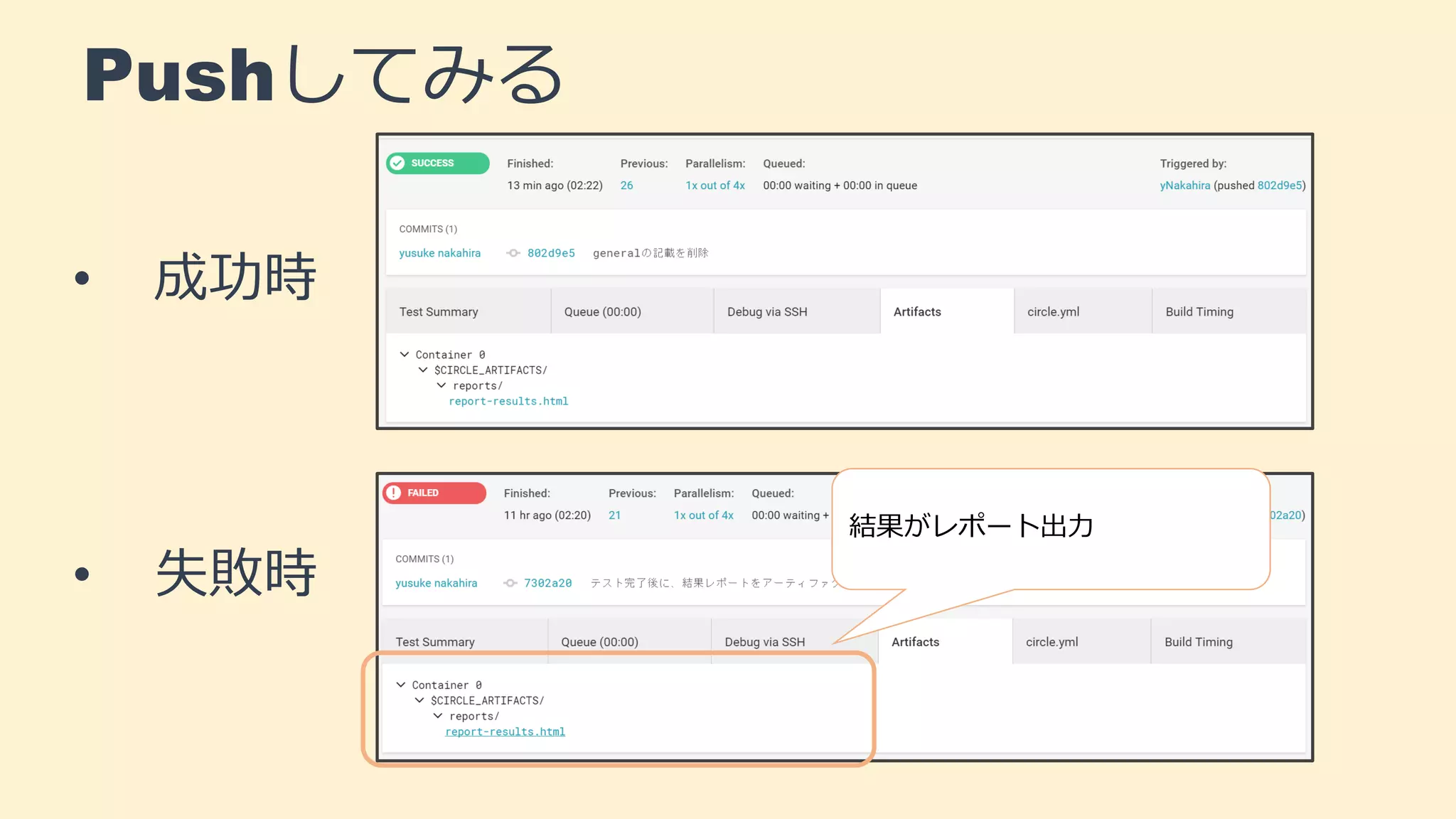Viewport: 1456px width, 819px height.
Task: Switch to Test Summary tab in success build
Action: point(469,311)
